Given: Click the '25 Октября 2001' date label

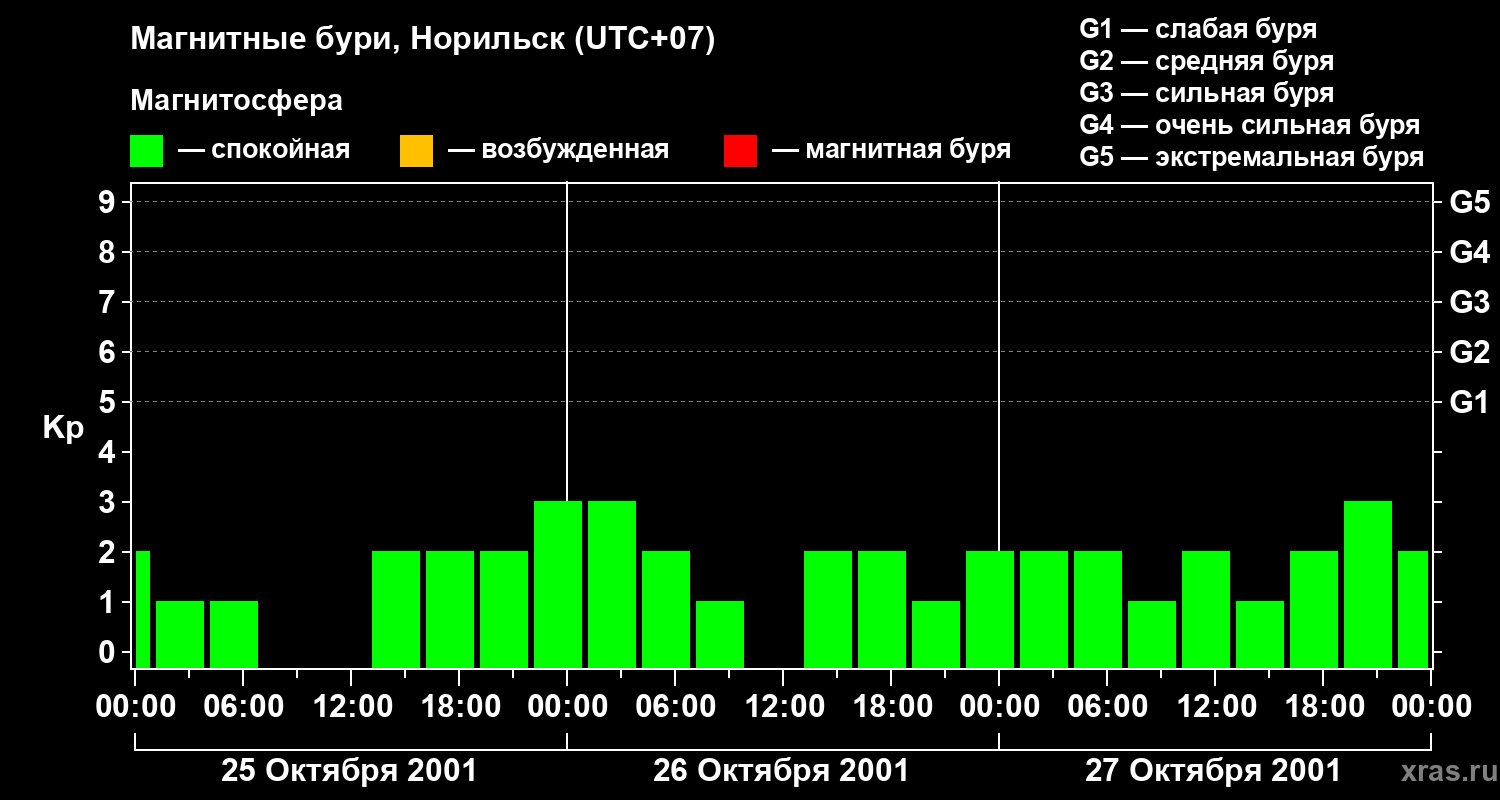Looking at the screenshot, I should point(349,771).
